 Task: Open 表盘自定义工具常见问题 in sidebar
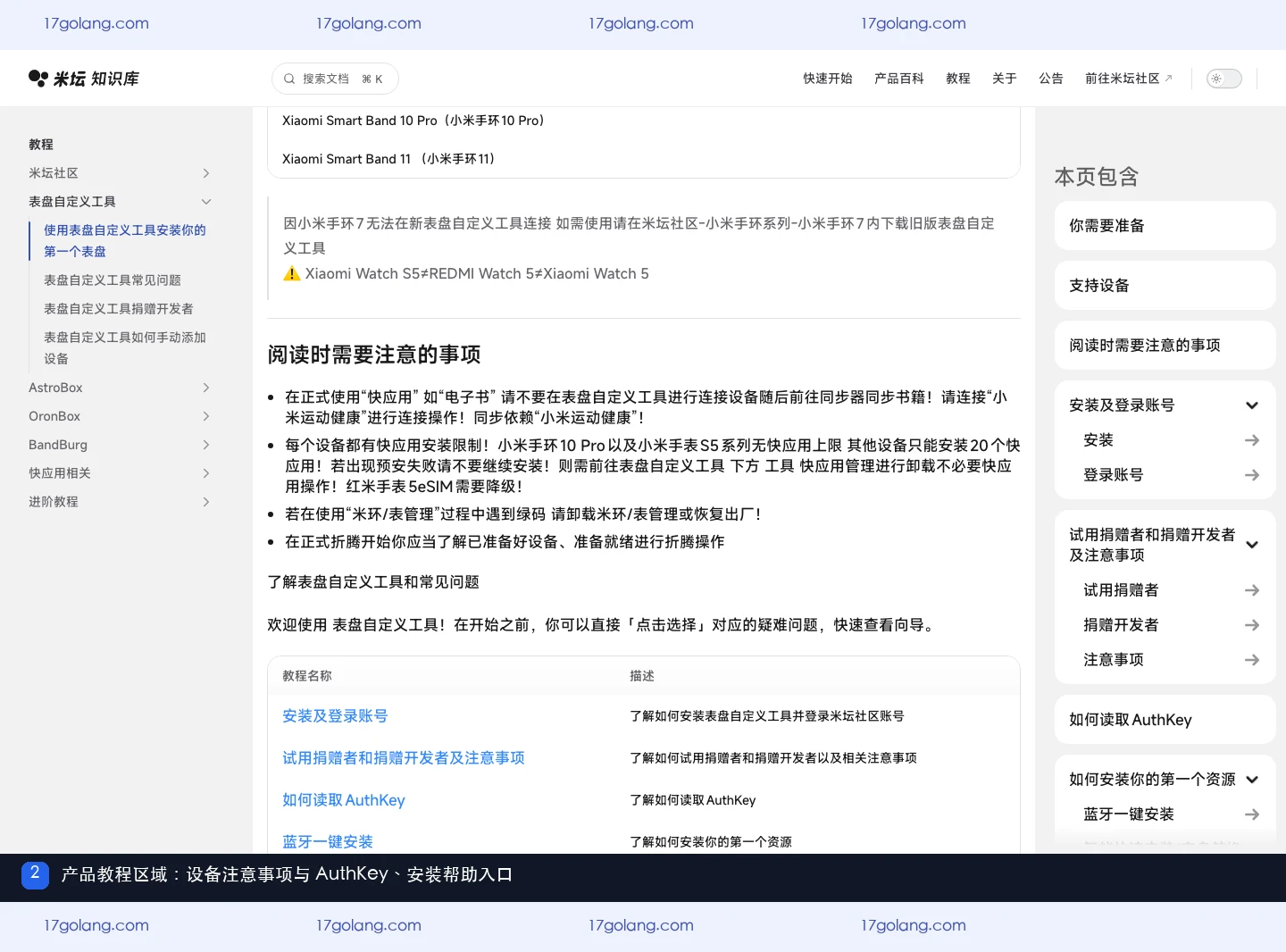click(x=113, y=280)
